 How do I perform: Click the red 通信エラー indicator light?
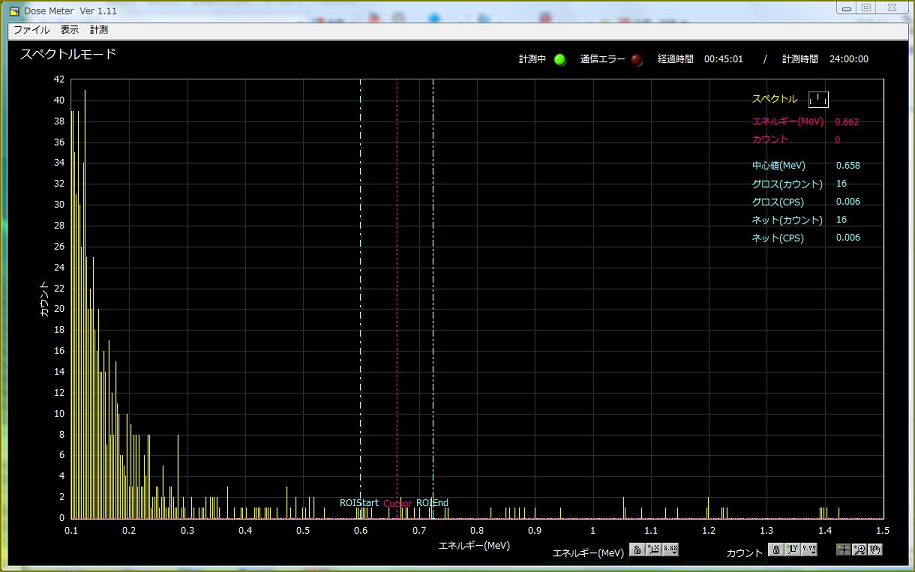click(x=637, y=60)
